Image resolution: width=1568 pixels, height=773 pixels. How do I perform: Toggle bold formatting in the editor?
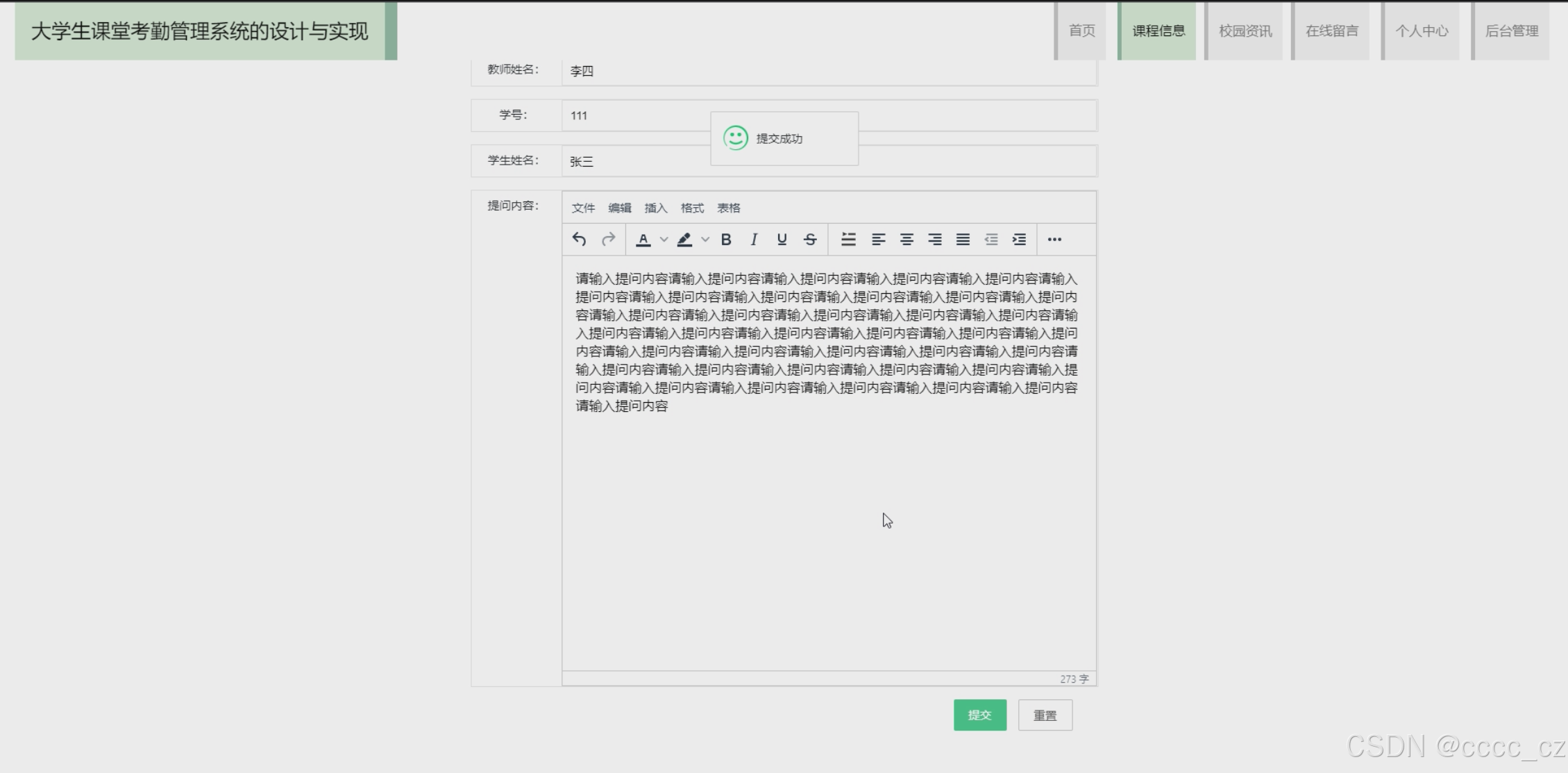tap(726, 240)
